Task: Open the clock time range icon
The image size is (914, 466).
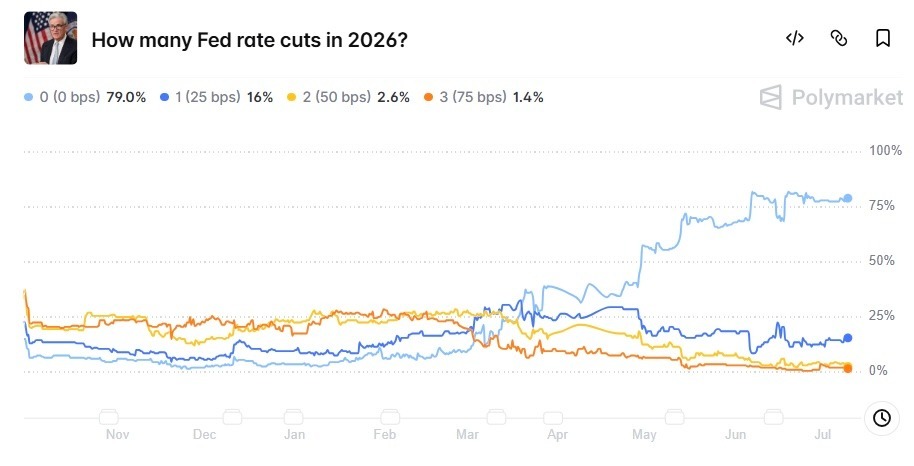Action: tap(881, 418)
